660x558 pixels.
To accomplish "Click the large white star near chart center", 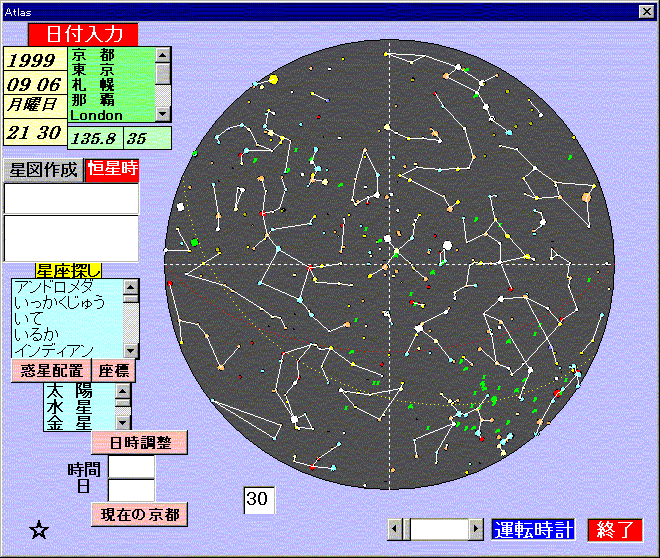I will (447, 245).
